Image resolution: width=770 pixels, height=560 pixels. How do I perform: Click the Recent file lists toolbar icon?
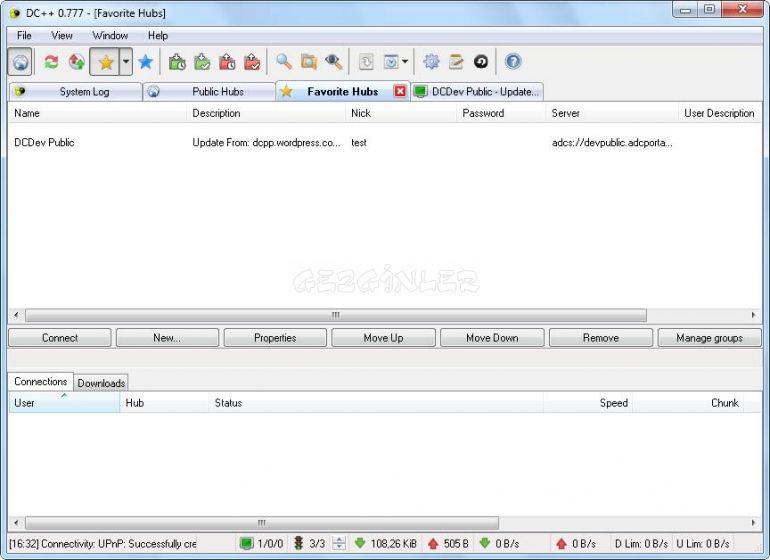coord(391,62)
